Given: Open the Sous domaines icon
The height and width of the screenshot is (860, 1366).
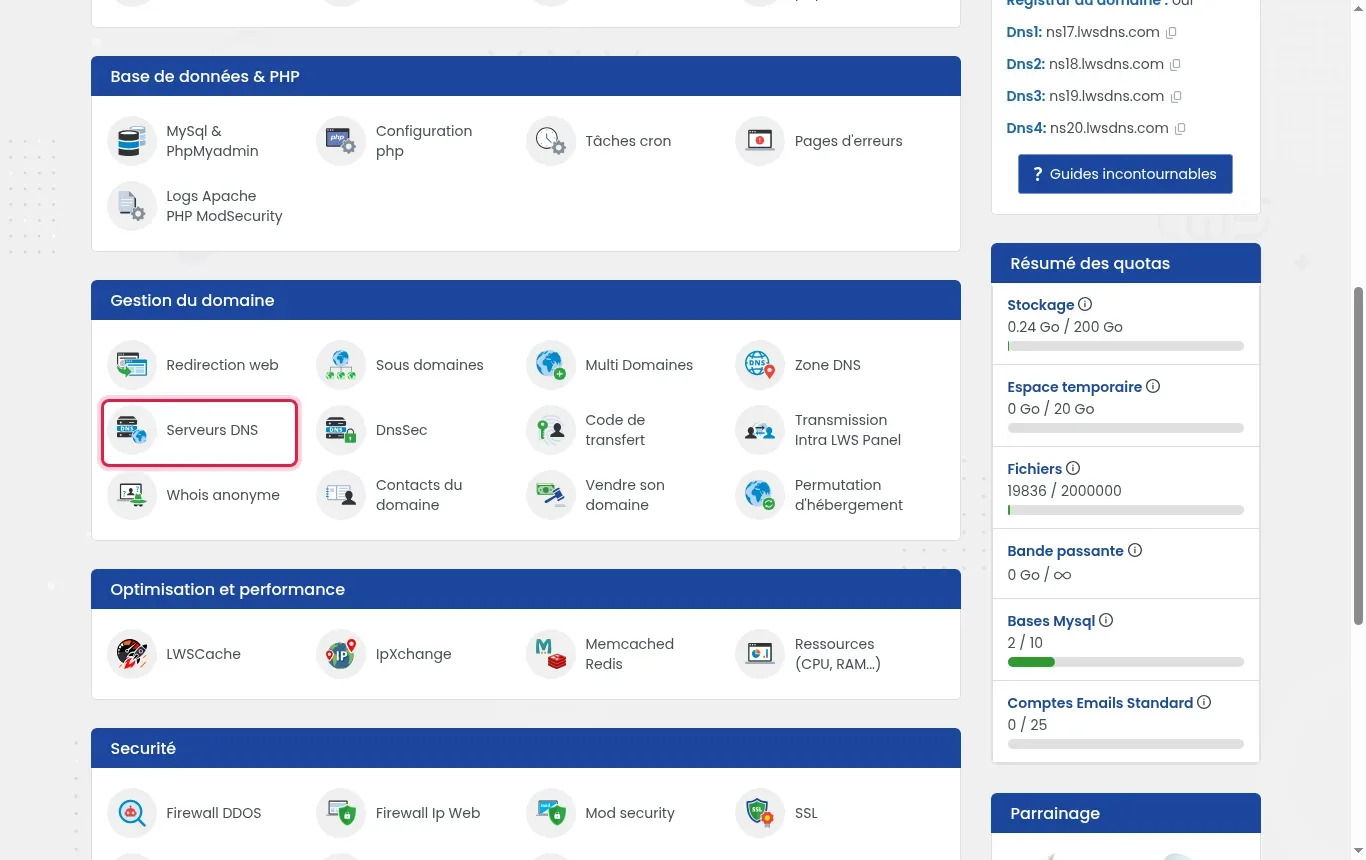Looking at the screenshot, I should [x=341, y=365].
